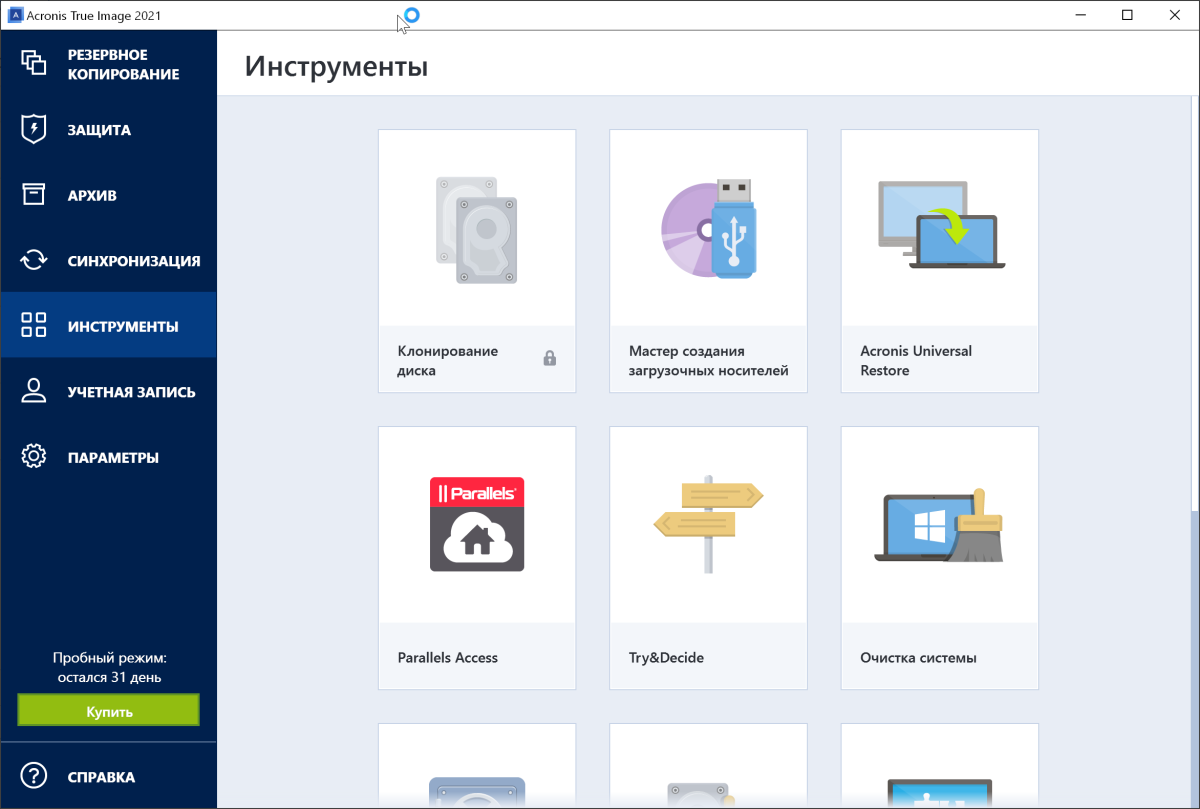Image resolution: width=1200 pixels, height=809 pixels.
Task: Maximize the Acronis True Image window
Action: click(x=1128, y=15)
